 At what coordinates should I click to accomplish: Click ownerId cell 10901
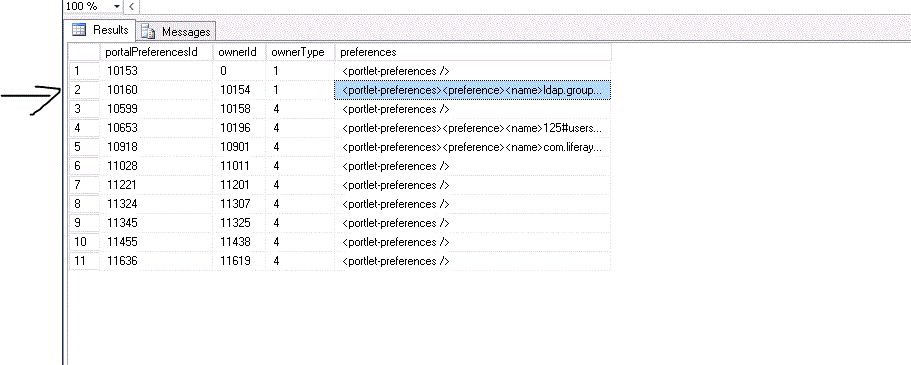point(240,147)
